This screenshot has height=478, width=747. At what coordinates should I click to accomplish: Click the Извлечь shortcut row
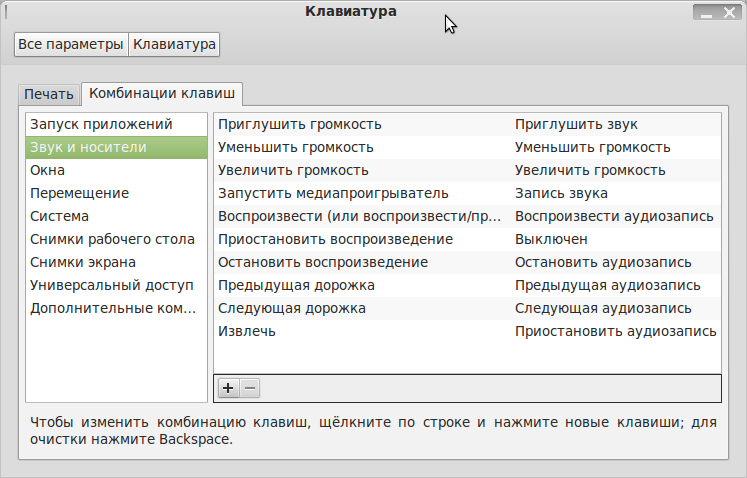(247, 331)
